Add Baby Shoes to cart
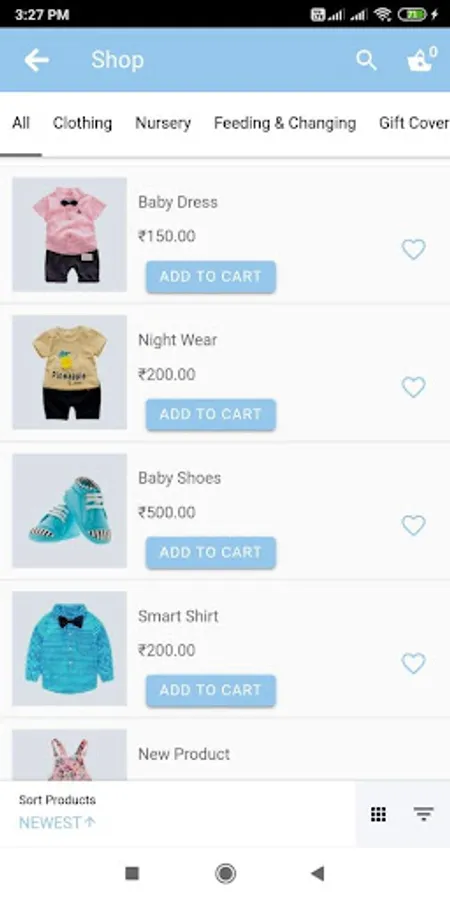Viewport: 450px width, 900px height. (211, 552)
